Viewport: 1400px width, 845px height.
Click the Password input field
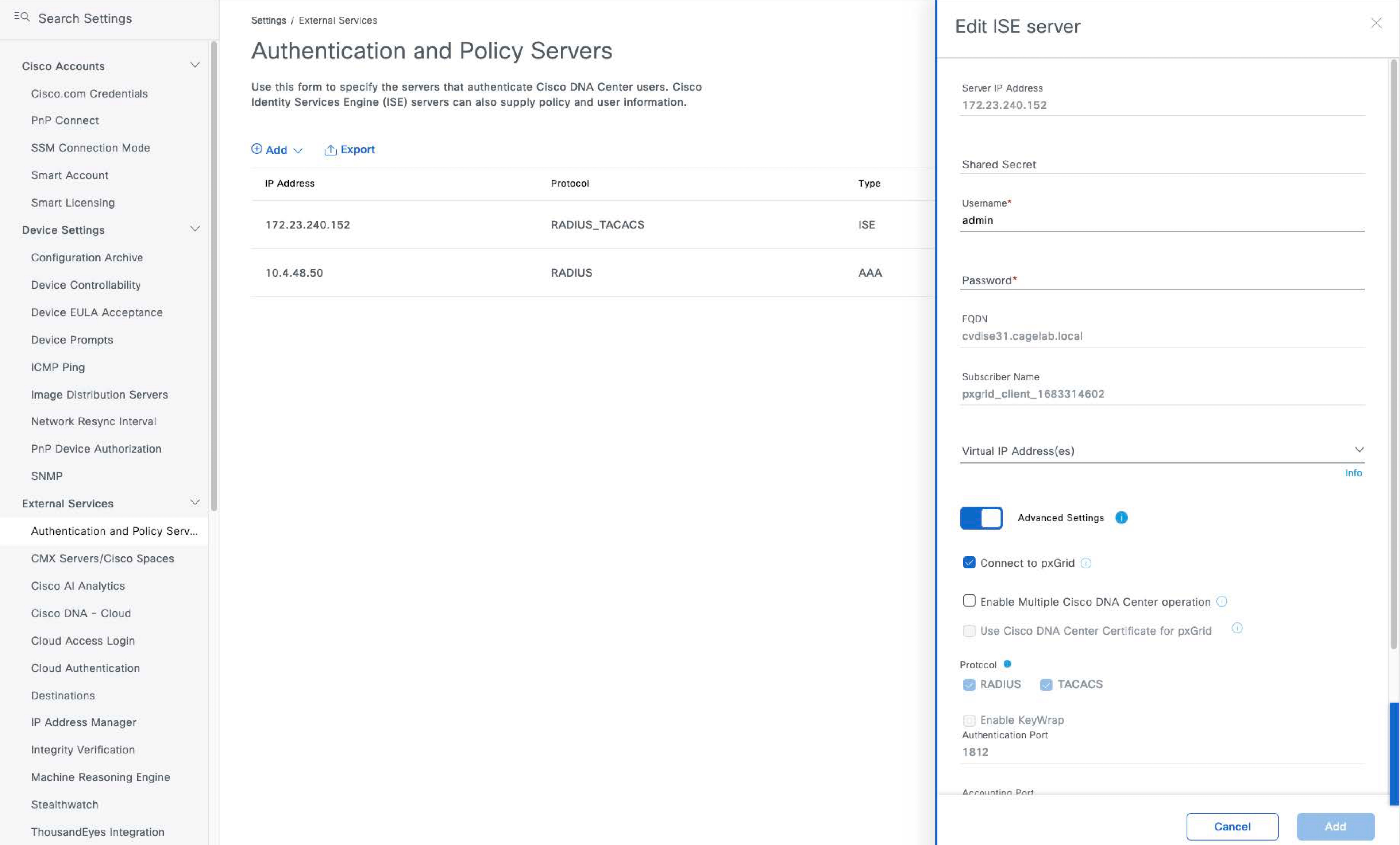click(1162, 280)
